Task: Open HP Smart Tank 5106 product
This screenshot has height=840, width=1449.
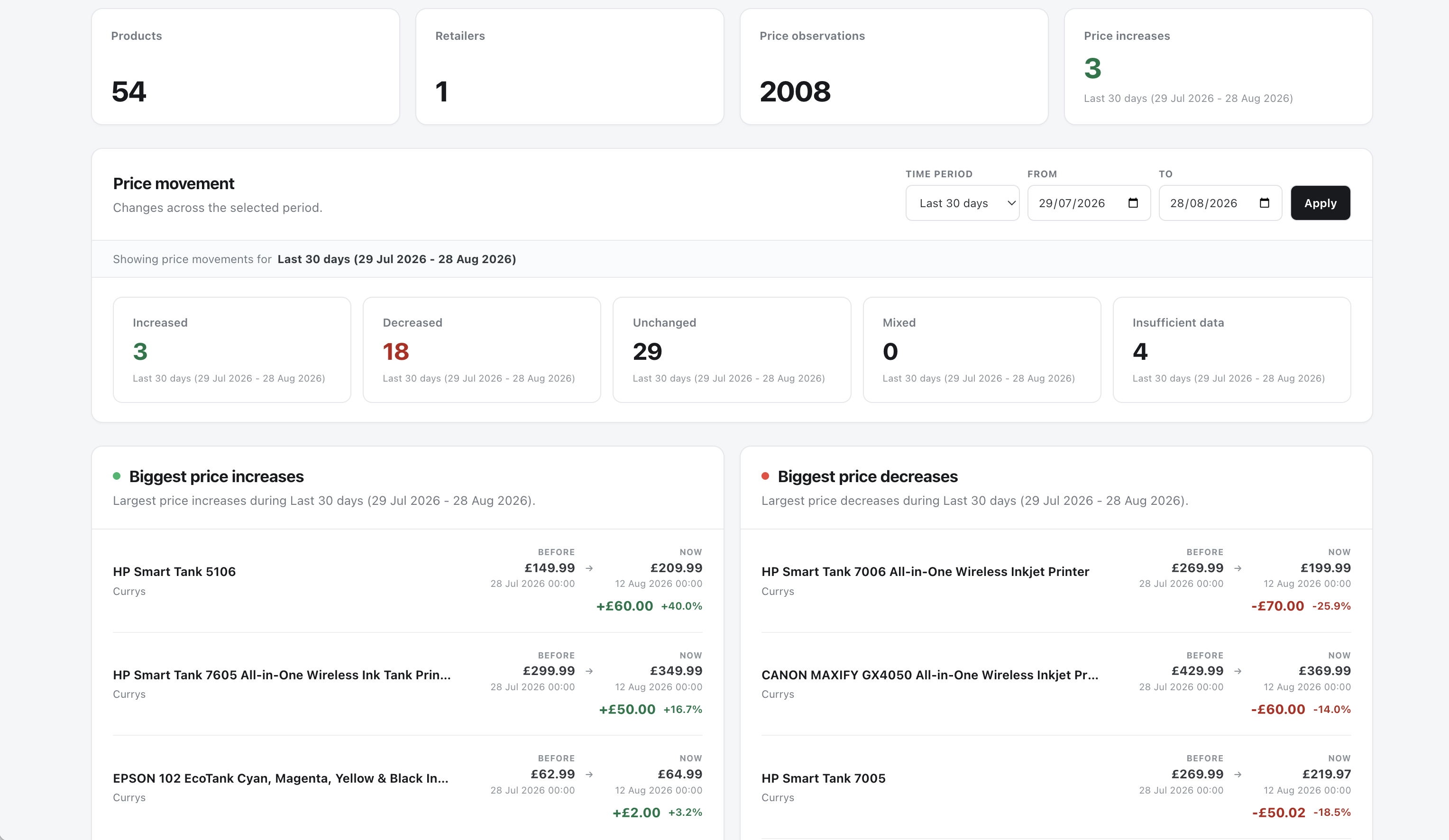Action: [174, 572]
